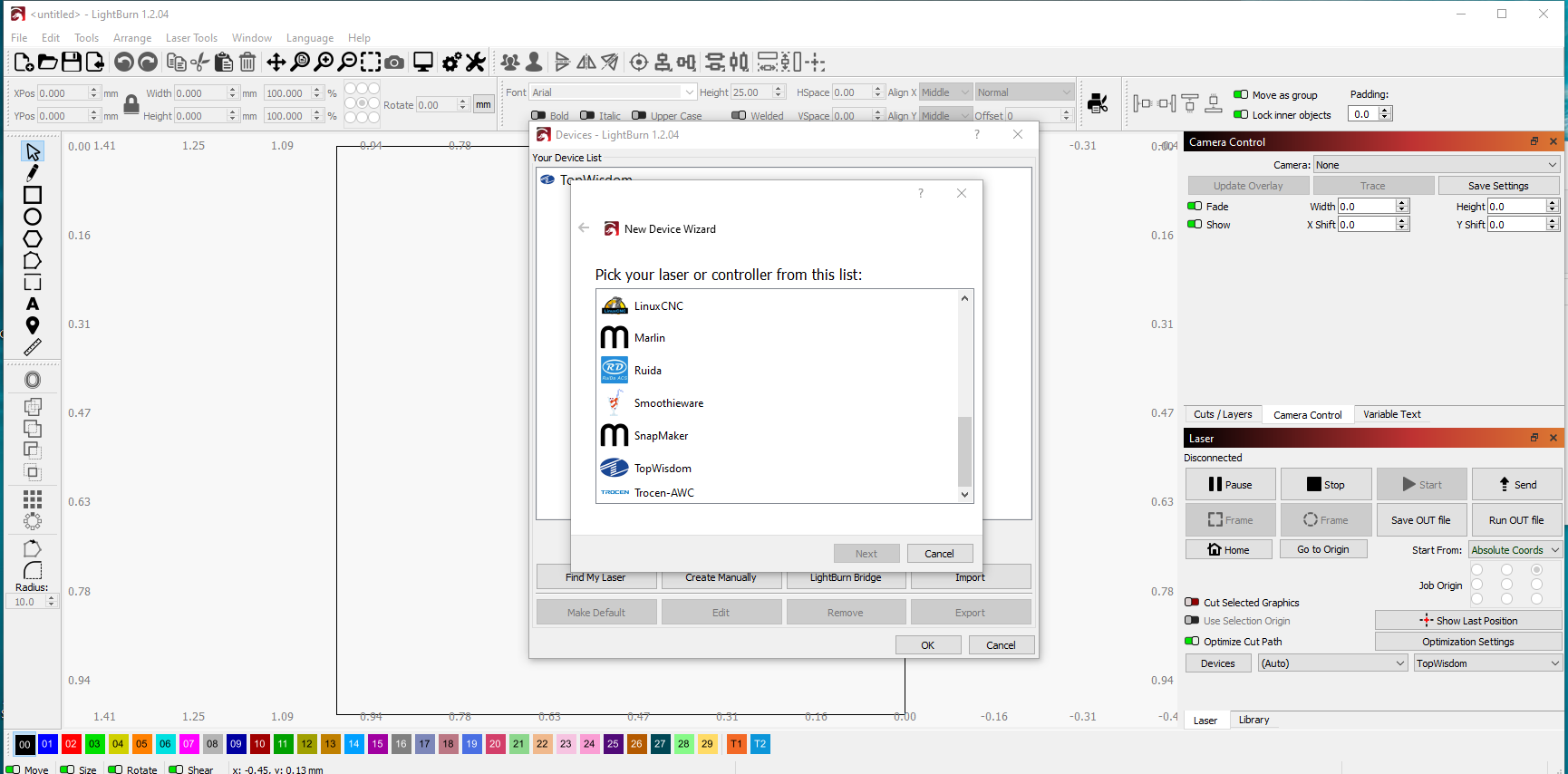Select Ruida in the controller list
The image size is (1568, 774).
[x=776, y=370]
